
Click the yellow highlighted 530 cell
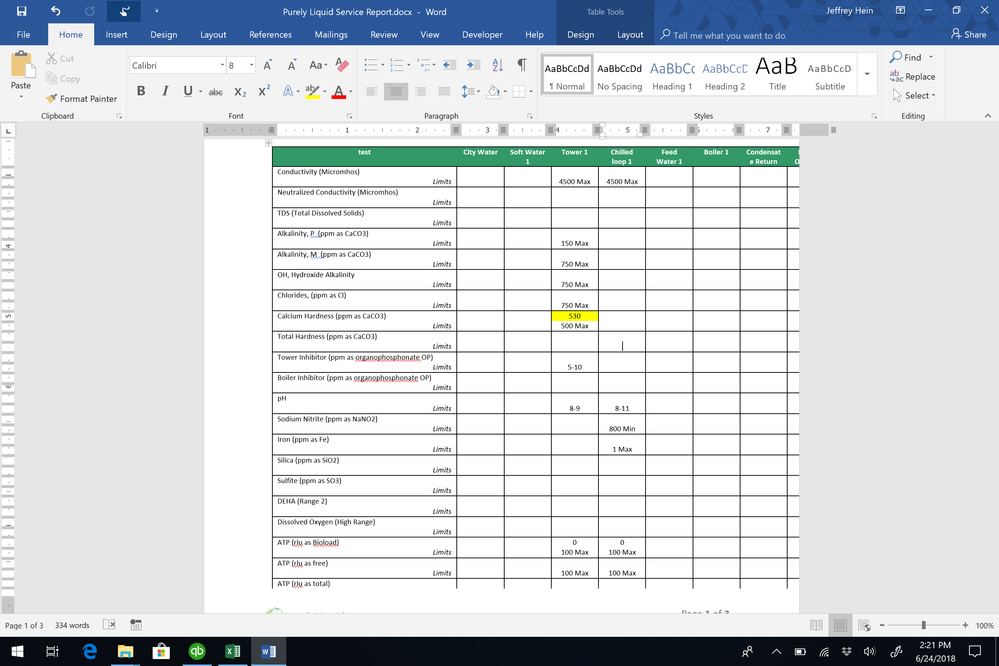574,315
